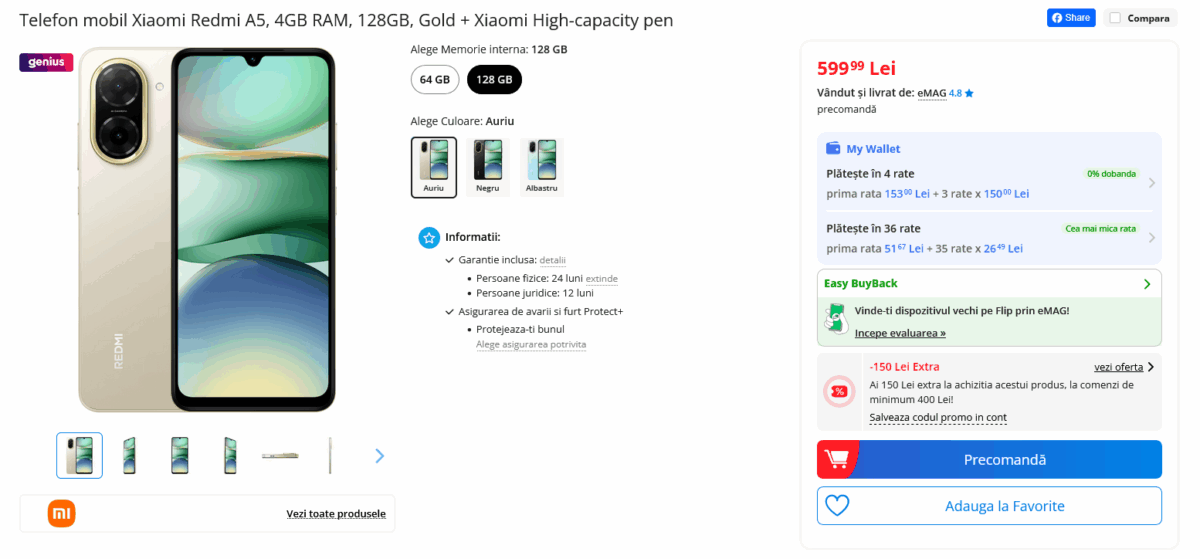Expand the 36 rate payment option
The image size is (1200, 559).
pyautogui.click(x=1152, y=238)
